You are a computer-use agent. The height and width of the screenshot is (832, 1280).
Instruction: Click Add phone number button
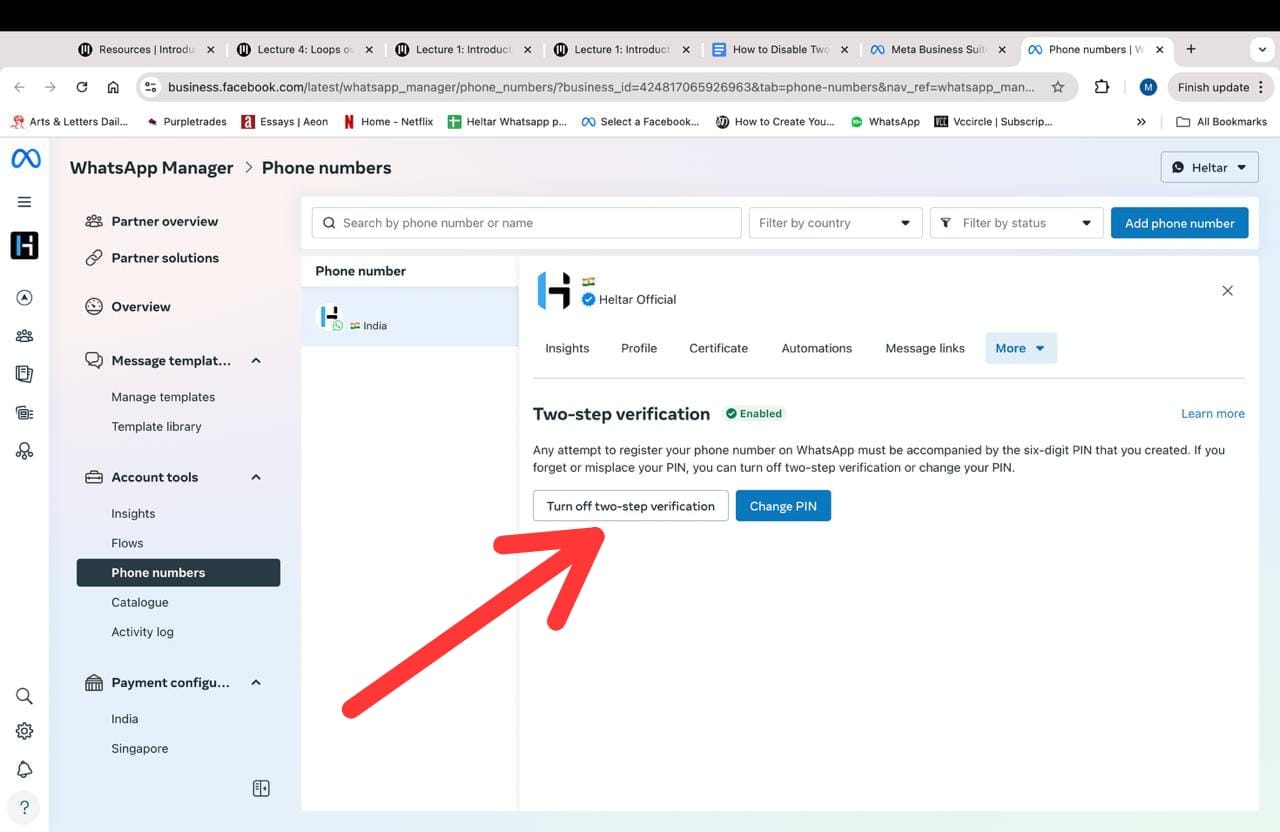click(x=1180, y=223)
